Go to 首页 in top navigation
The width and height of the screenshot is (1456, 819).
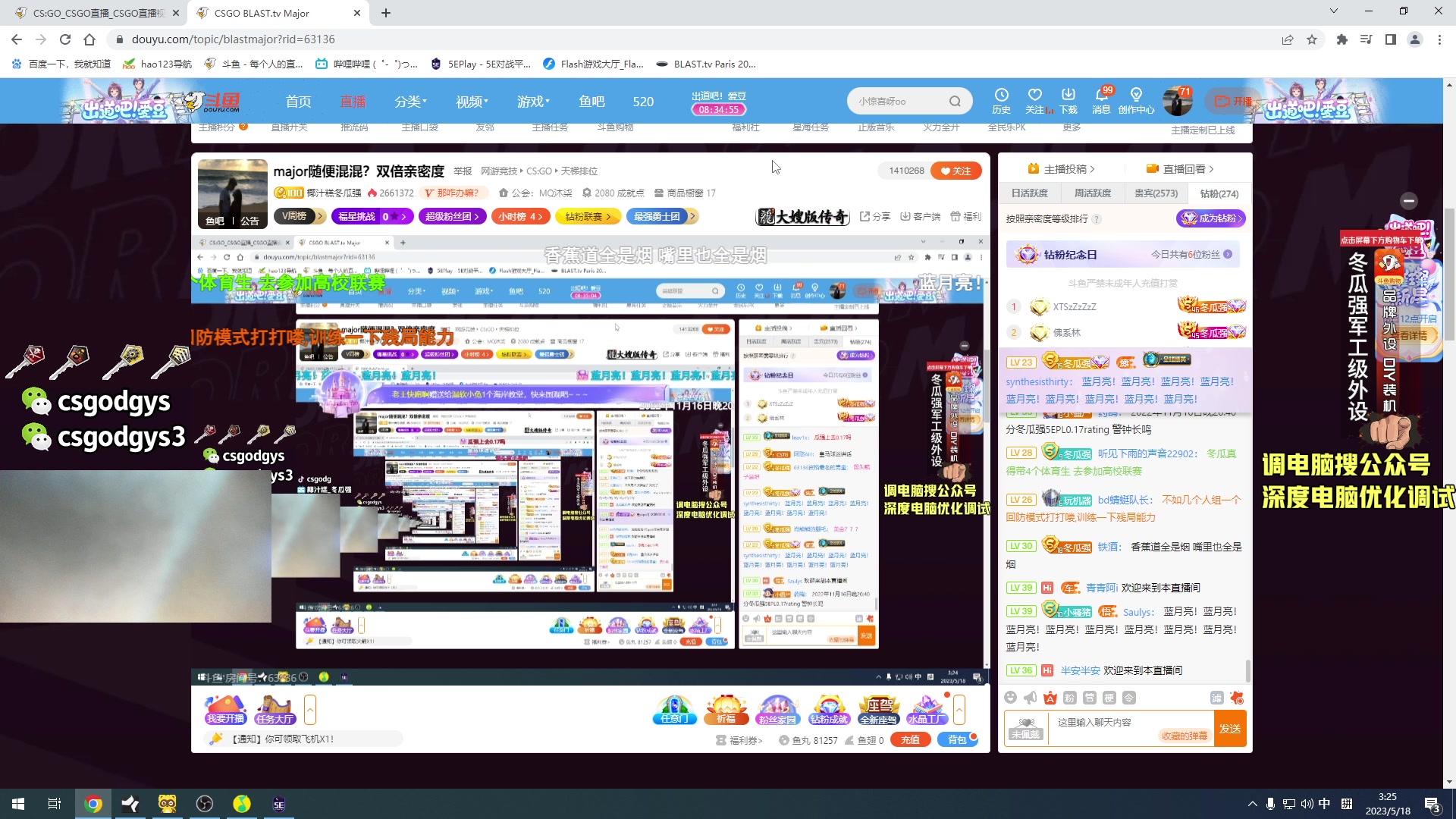click(x=298, y=102)
